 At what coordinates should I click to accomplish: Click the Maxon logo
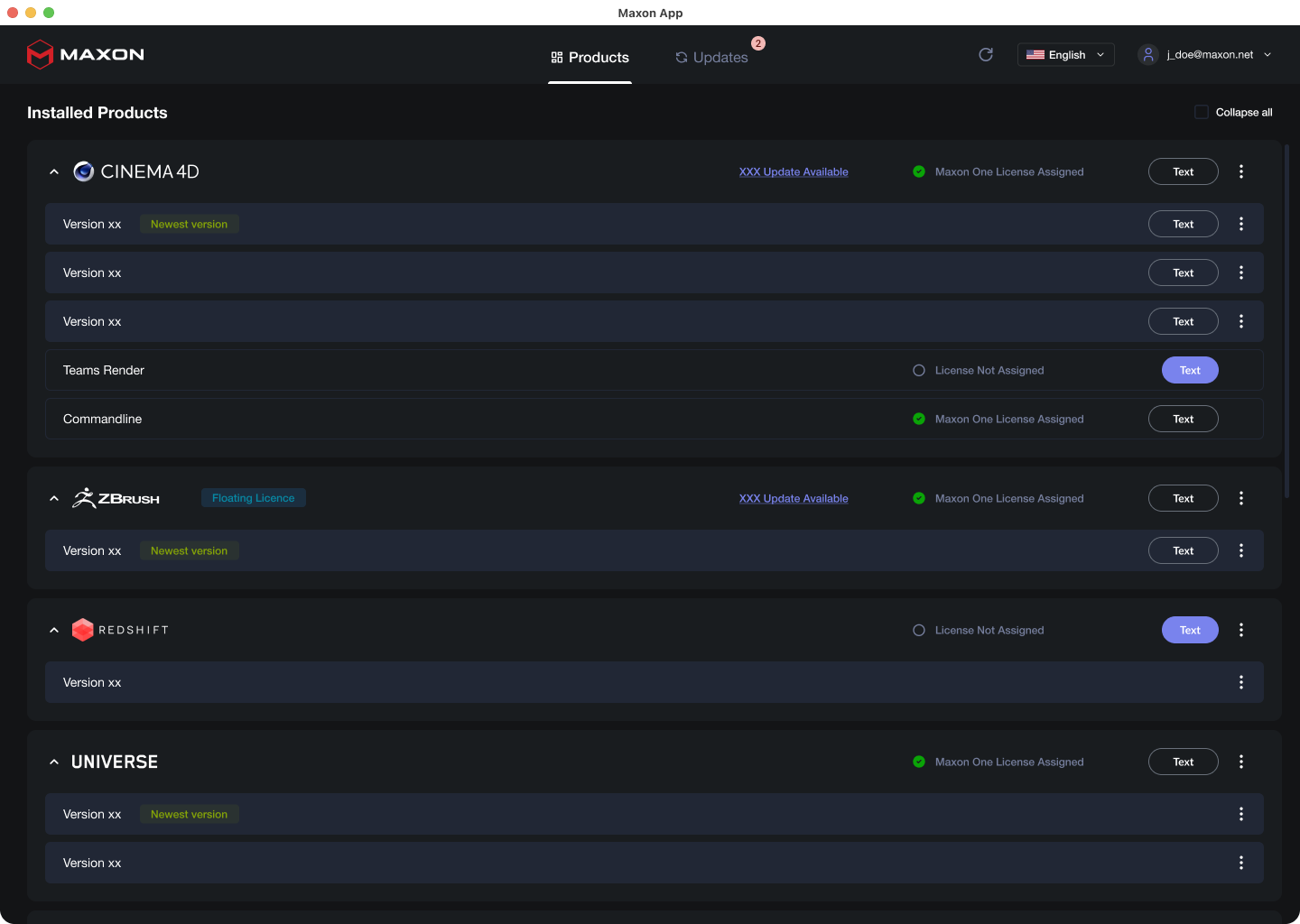pyautogui.click(x=86, y=54)
